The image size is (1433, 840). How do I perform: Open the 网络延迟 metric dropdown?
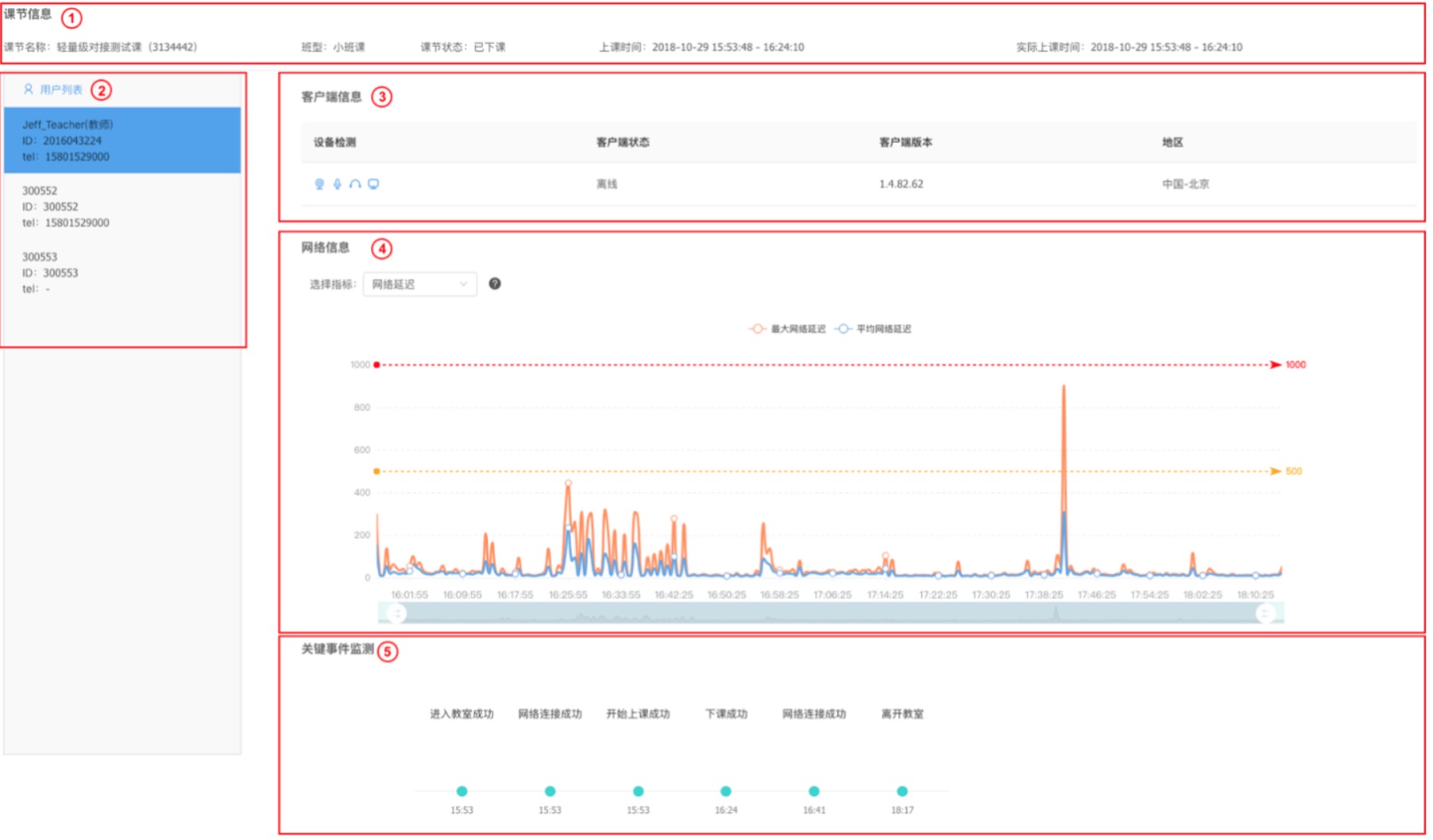419,284
